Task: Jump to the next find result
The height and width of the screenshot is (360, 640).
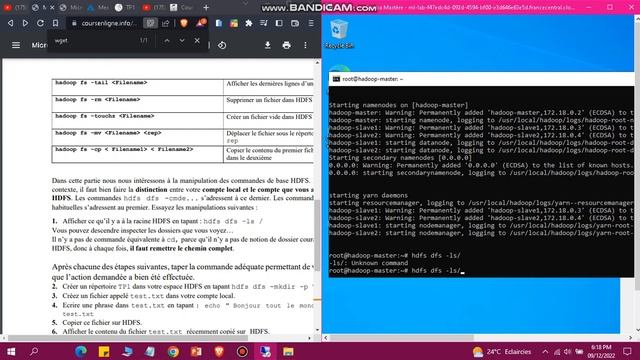Action: 182,40
